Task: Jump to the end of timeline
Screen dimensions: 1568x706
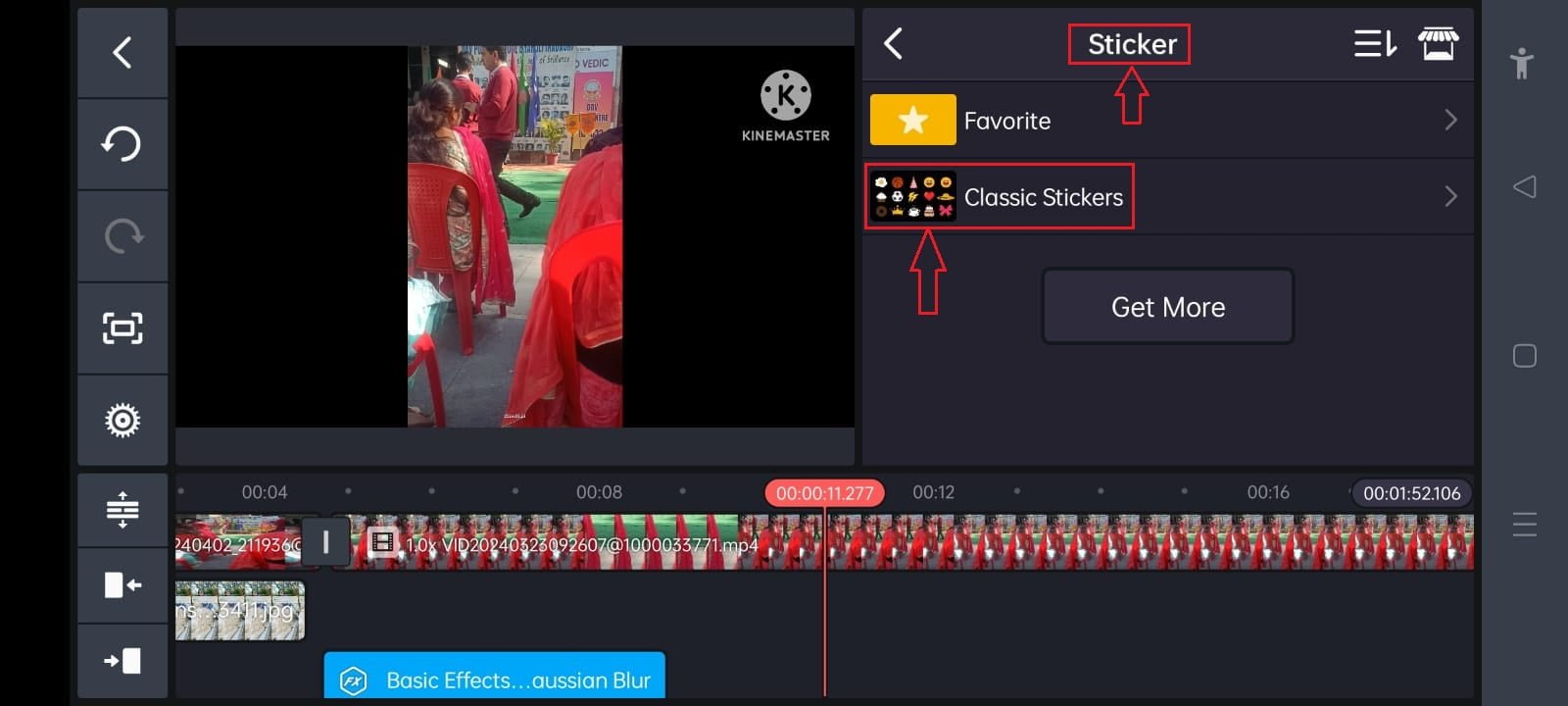Action: (122, 661)
